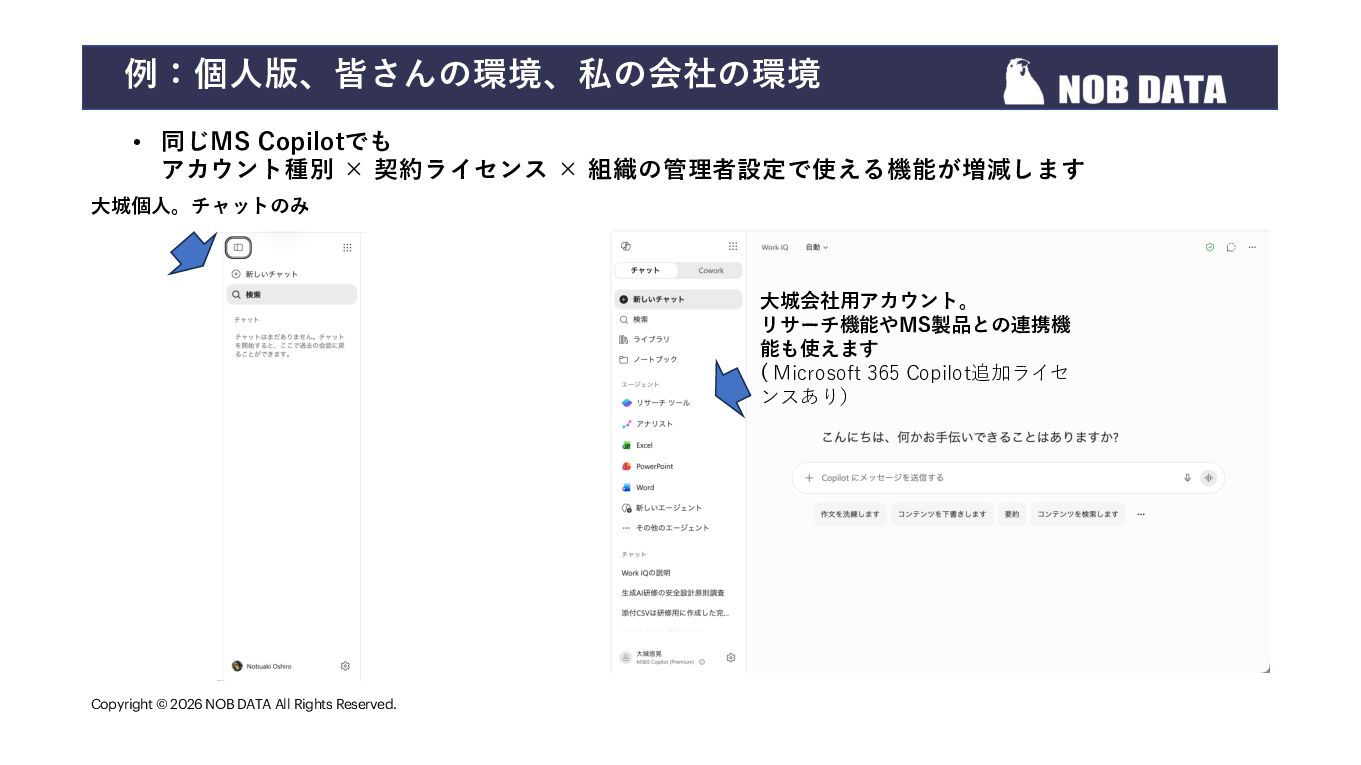Image resolution: width=1361 pixels, height=765 pixels.
Task: Click the green shield icon
Action: (1210, 247)
